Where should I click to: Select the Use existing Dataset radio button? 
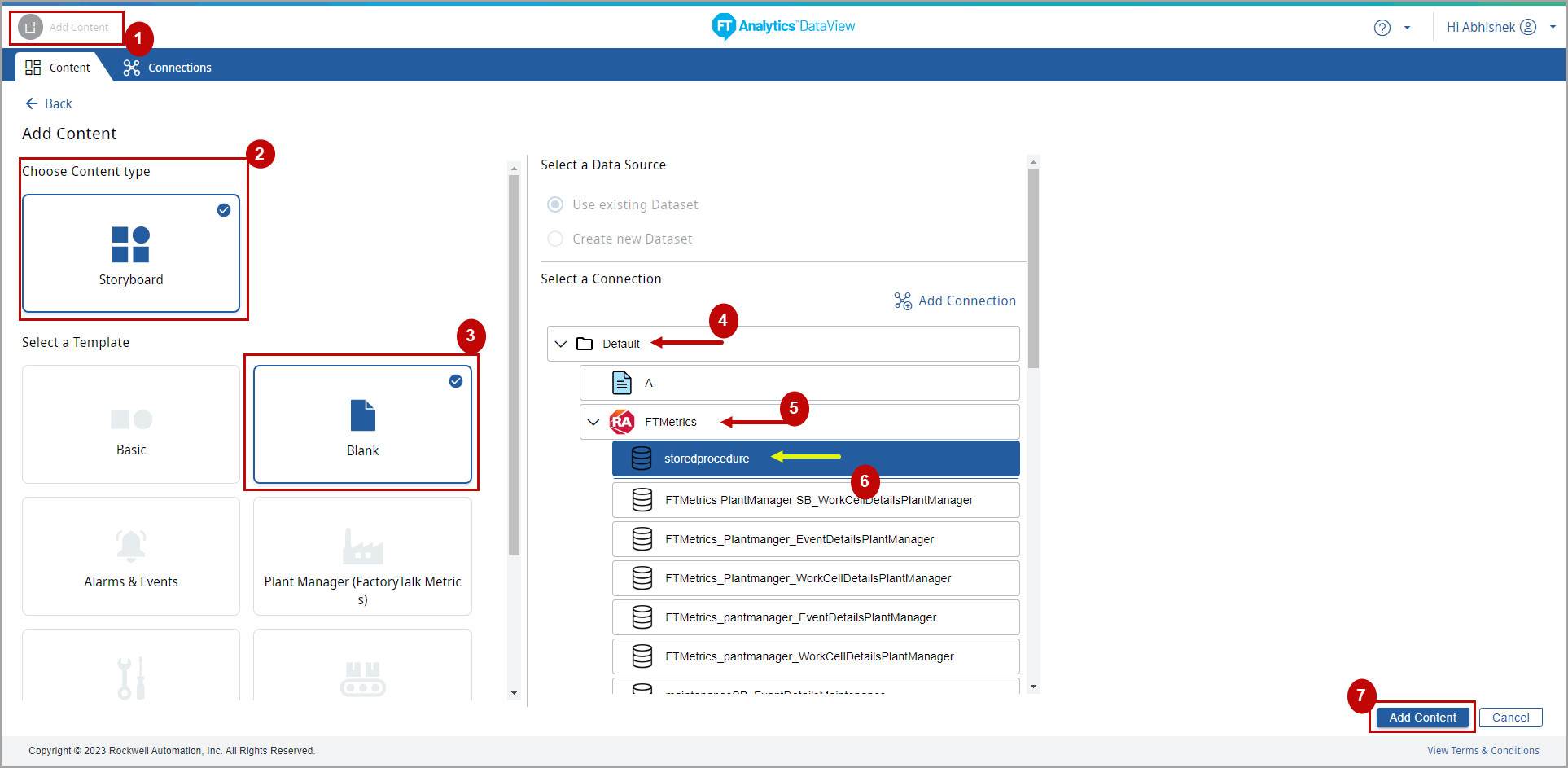point(555,204)
